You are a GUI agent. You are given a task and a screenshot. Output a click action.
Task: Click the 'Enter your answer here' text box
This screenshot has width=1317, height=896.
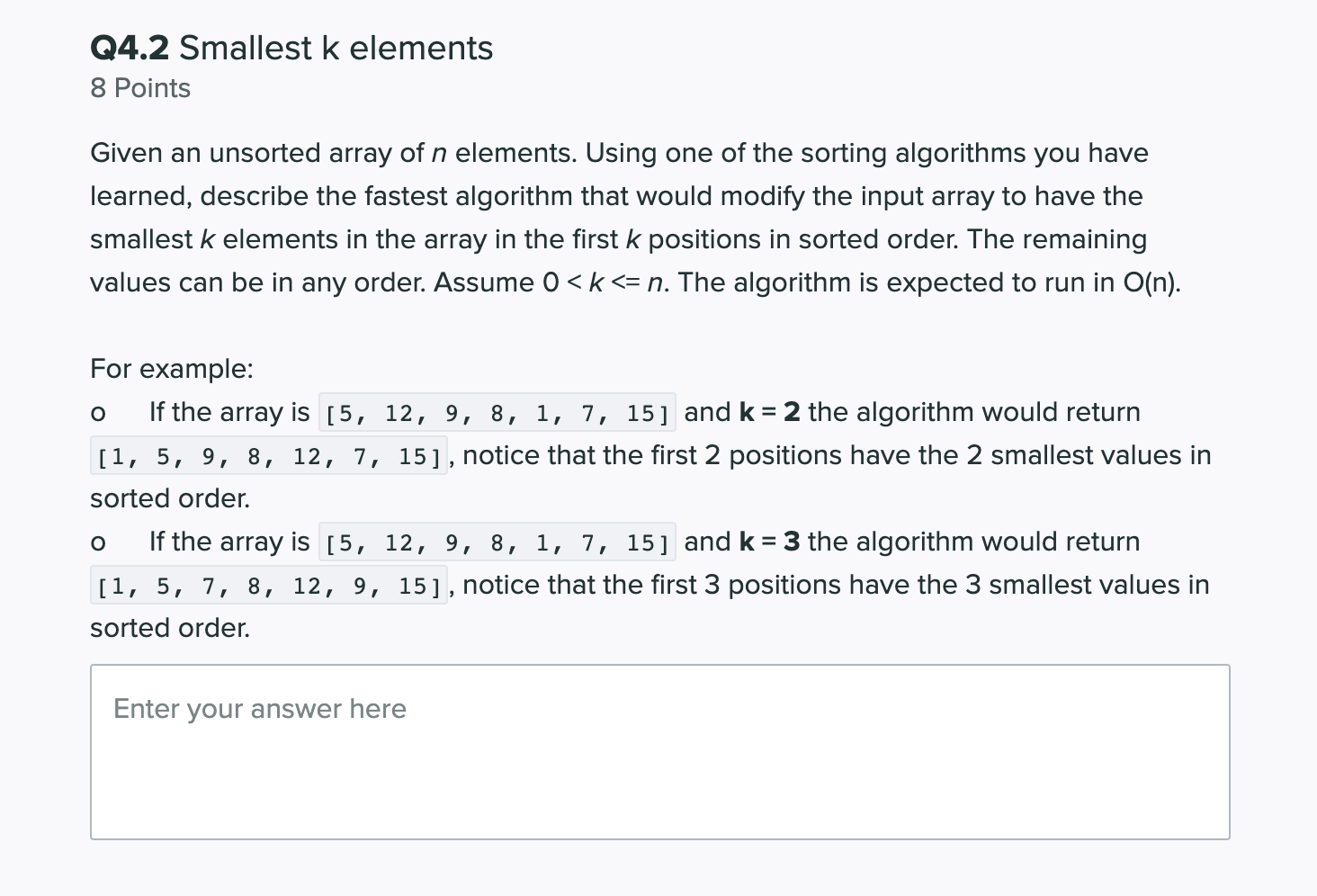[x=659, y=752]
